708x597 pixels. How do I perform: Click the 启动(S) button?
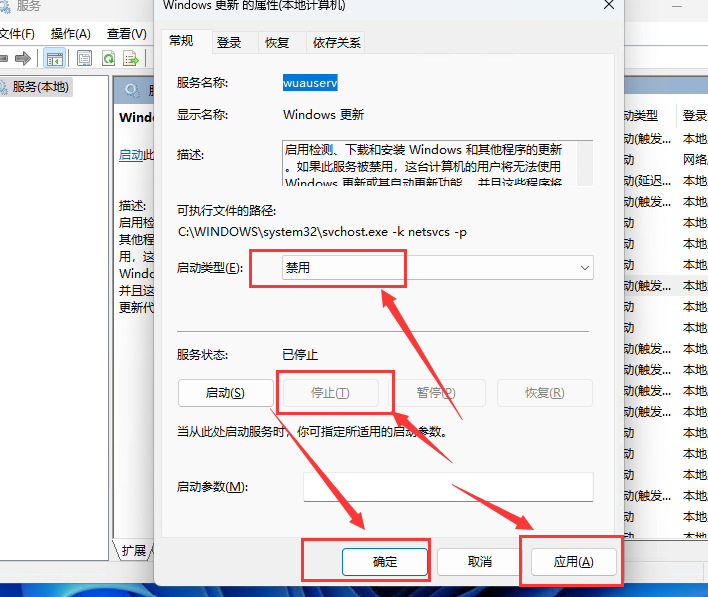[225, 393]
